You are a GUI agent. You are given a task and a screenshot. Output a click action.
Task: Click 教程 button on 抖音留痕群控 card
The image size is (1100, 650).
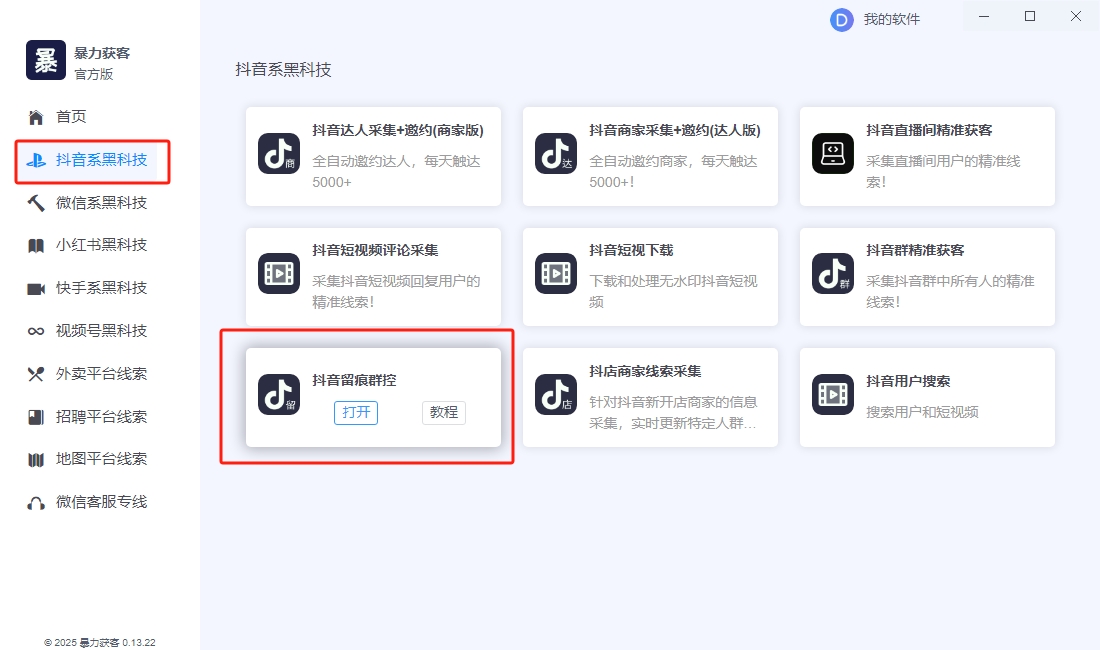tap(443, 412)
